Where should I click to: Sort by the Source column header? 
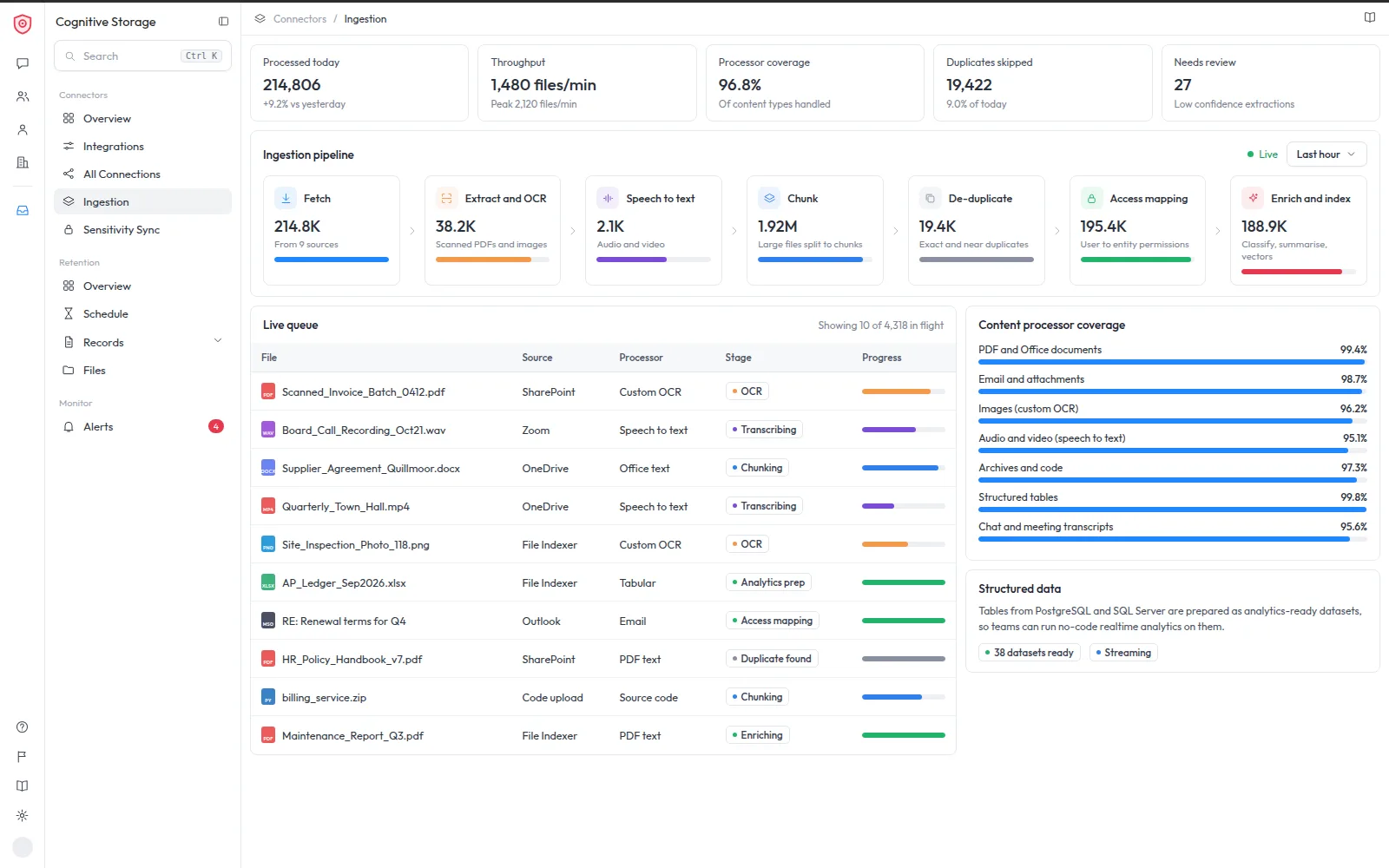click(x=537, y=358)
